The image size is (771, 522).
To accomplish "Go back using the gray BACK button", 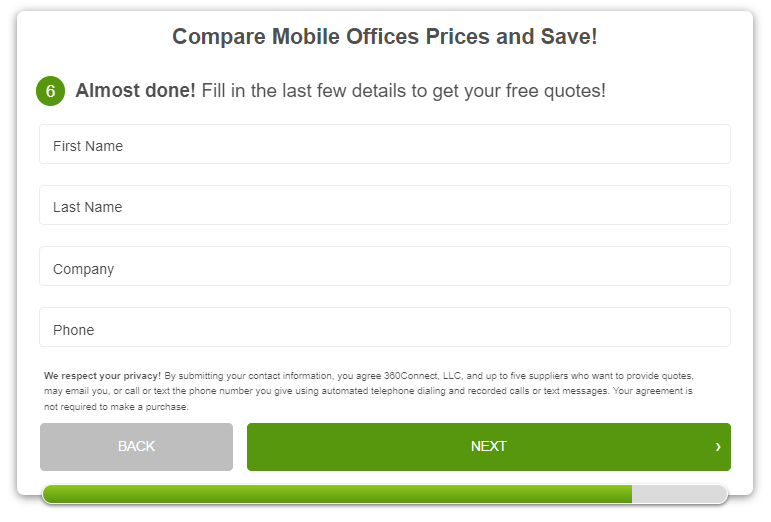I will (x=136, y=447).
